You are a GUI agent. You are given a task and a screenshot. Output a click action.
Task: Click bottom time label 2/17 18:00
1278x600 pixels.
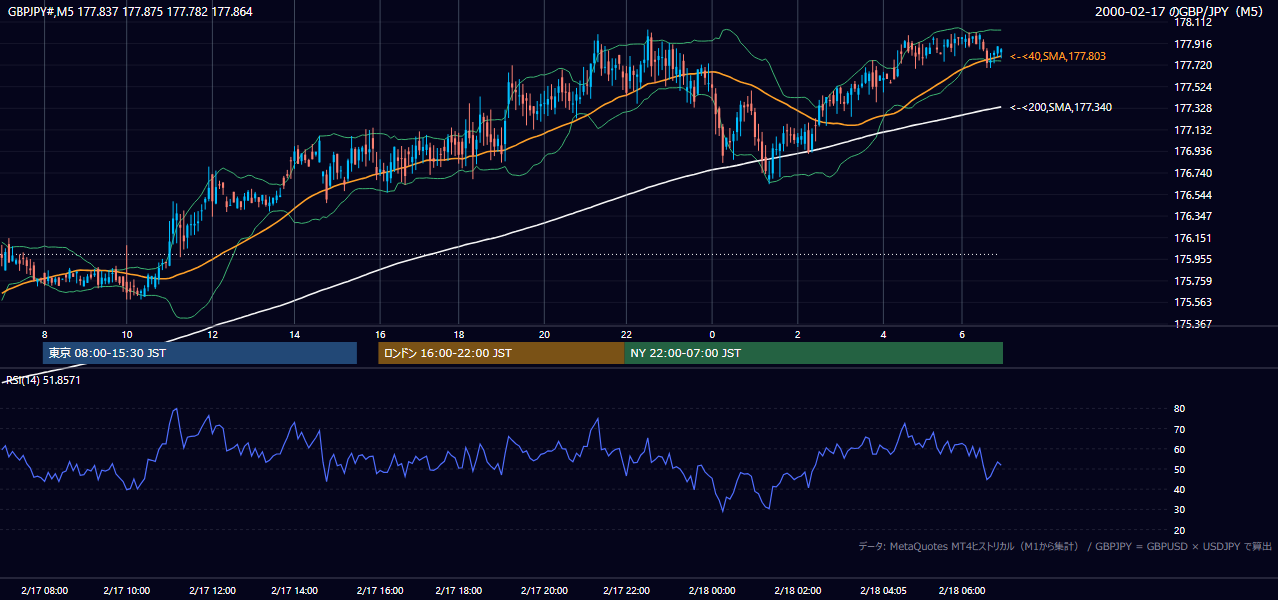pos(458,591)
